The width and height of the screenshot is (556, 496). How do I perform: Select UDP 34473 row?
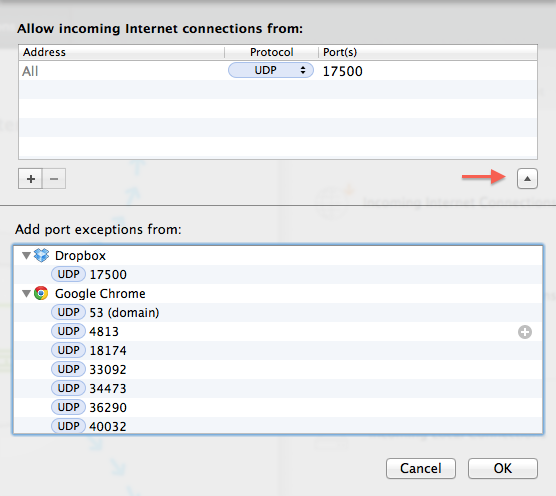coord(278,389)
